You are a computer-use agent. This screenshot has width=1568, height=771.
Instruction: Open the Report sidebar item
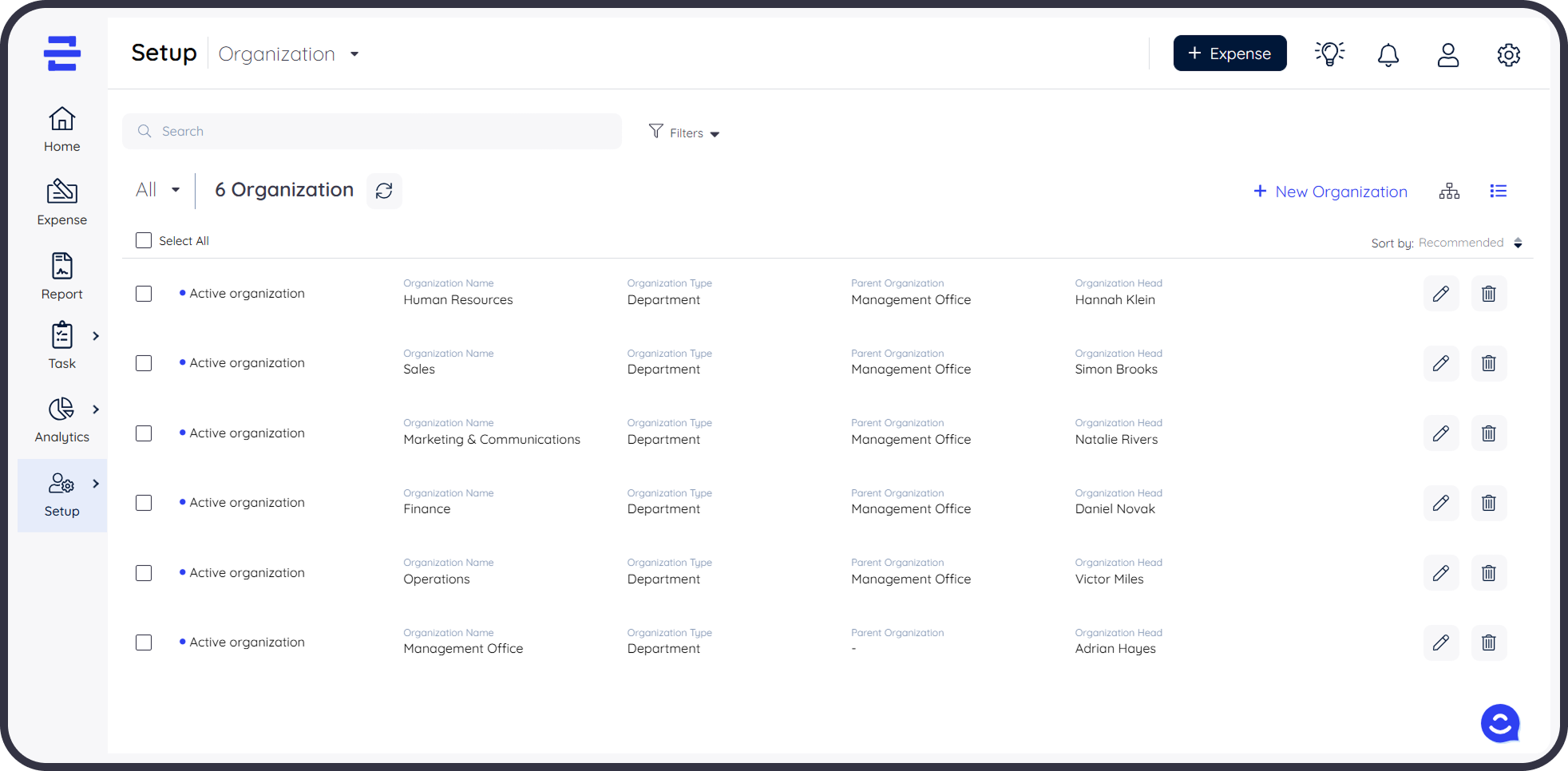[61, 276]
